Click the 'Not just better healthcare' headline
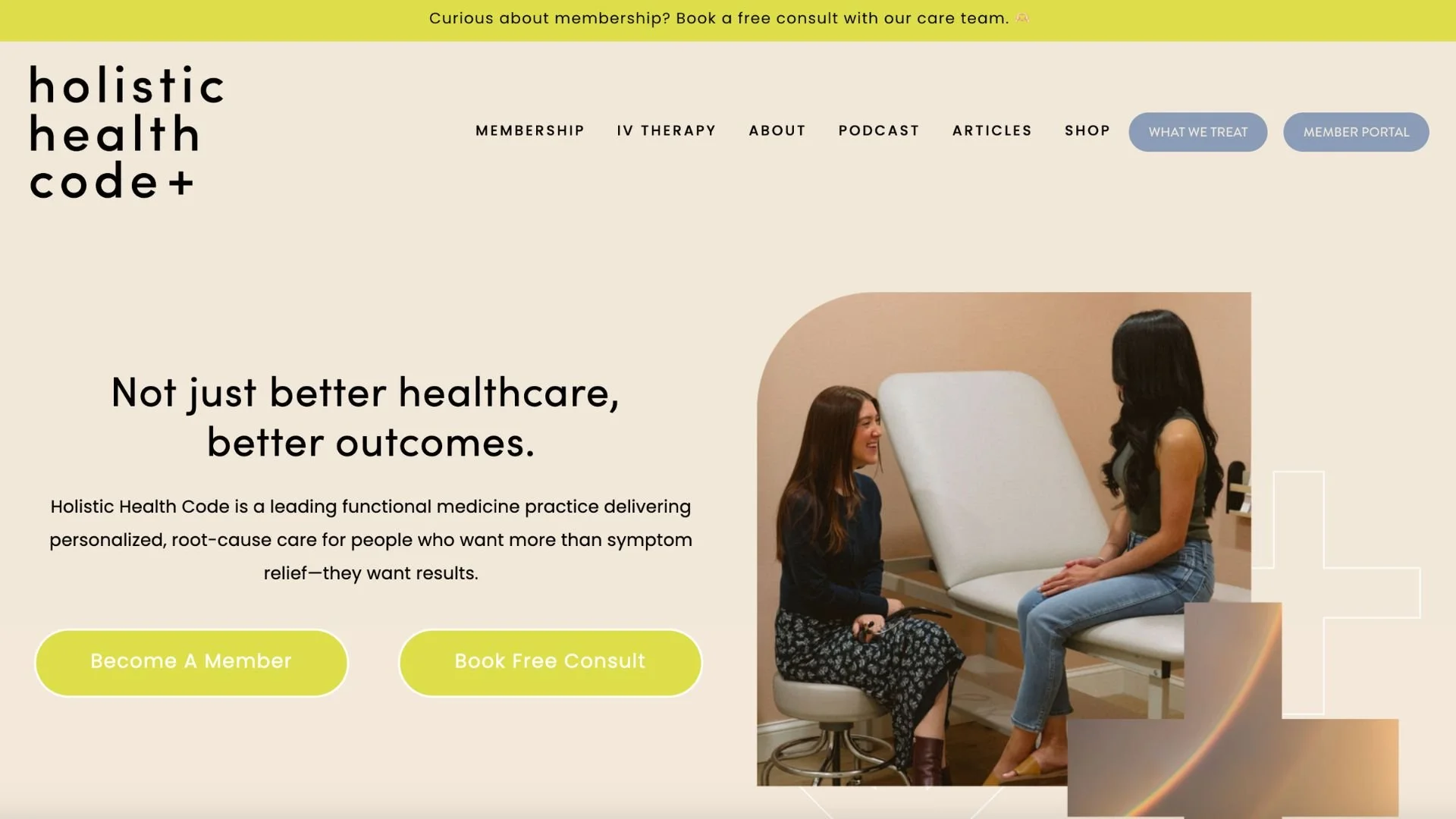The height and width of the screenshot is (819, 1456). pos(366,417)
